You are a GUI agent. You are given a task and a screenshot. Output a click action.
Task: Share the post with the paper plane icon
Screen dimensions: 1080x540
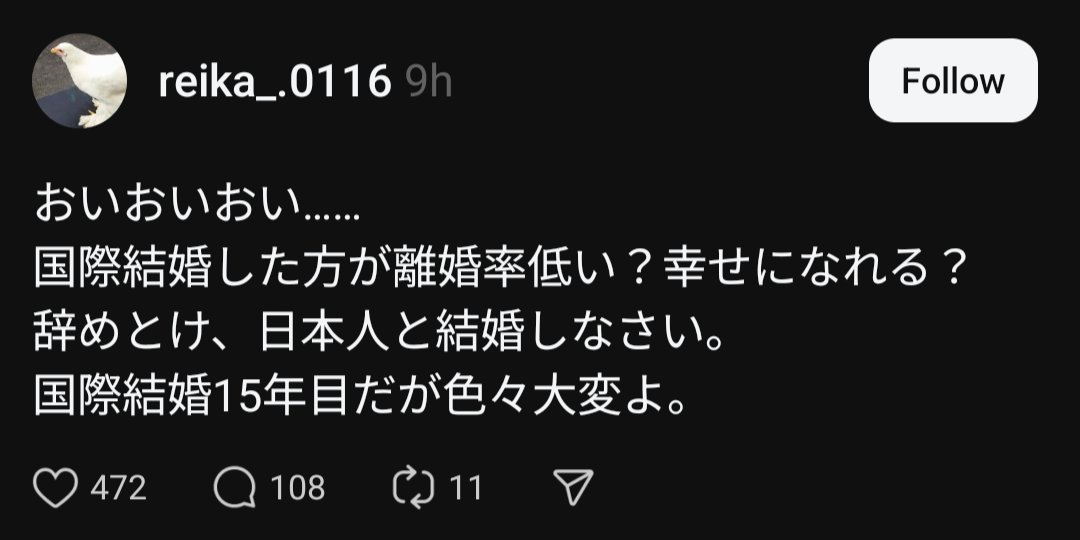pyautogui.click(x=573, y=488)
